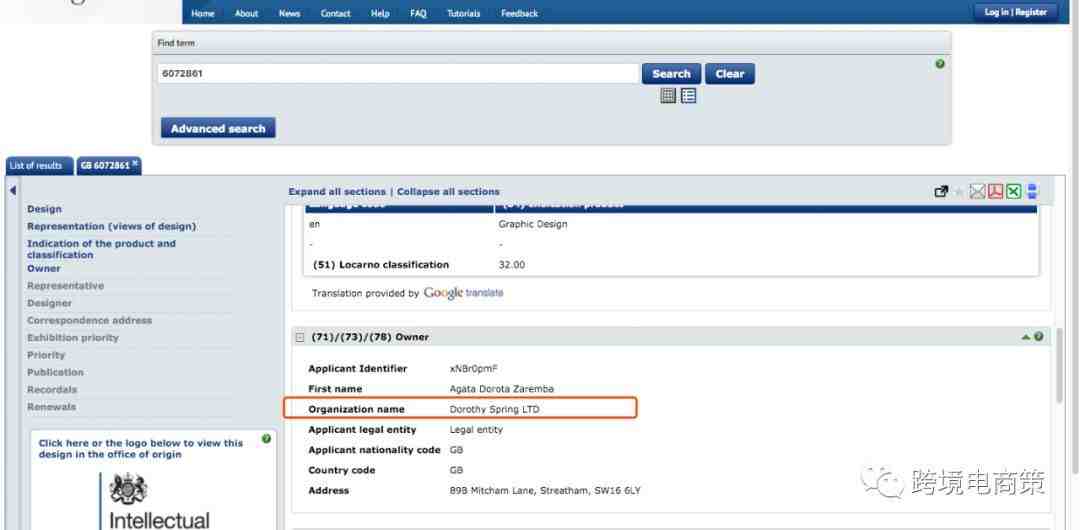Select Dorothy Spring LTD organization name
This screenshot has width=1080, height=530.
click(494, 409)
